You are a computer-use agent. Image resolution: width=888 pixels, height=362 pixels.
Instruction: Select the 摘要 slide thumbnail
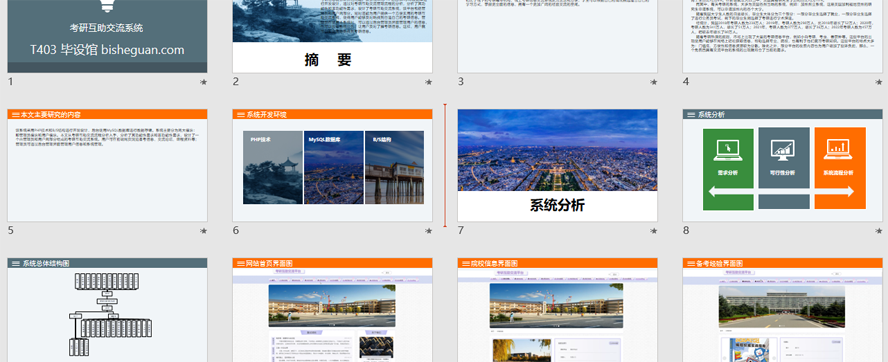(x=332, y=36)
